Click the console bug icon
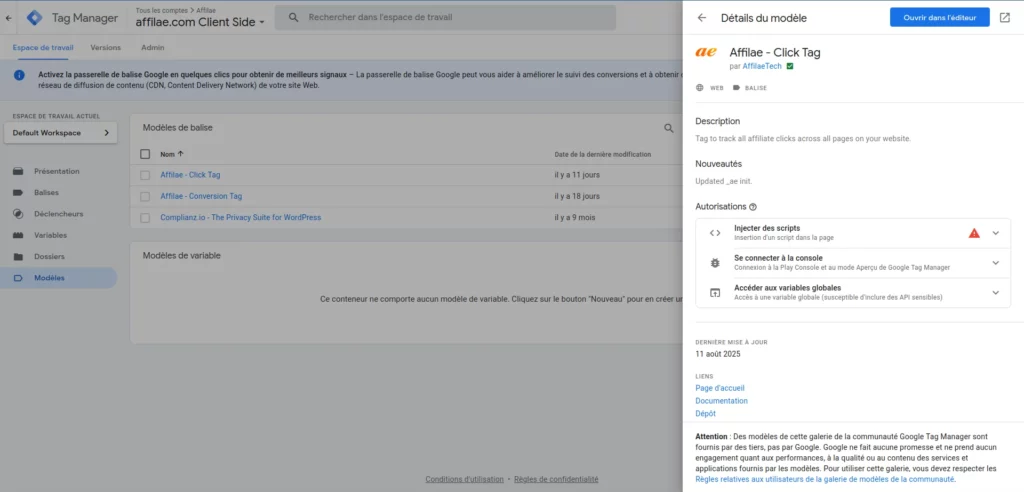Image resolution: width=1024 pixels, height=492 pixels. [715, 262]
